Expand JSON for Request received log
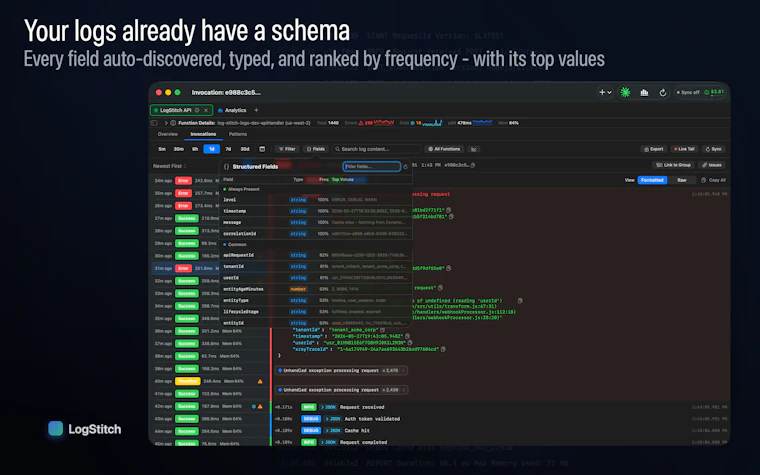 click(x=329, y=407)
